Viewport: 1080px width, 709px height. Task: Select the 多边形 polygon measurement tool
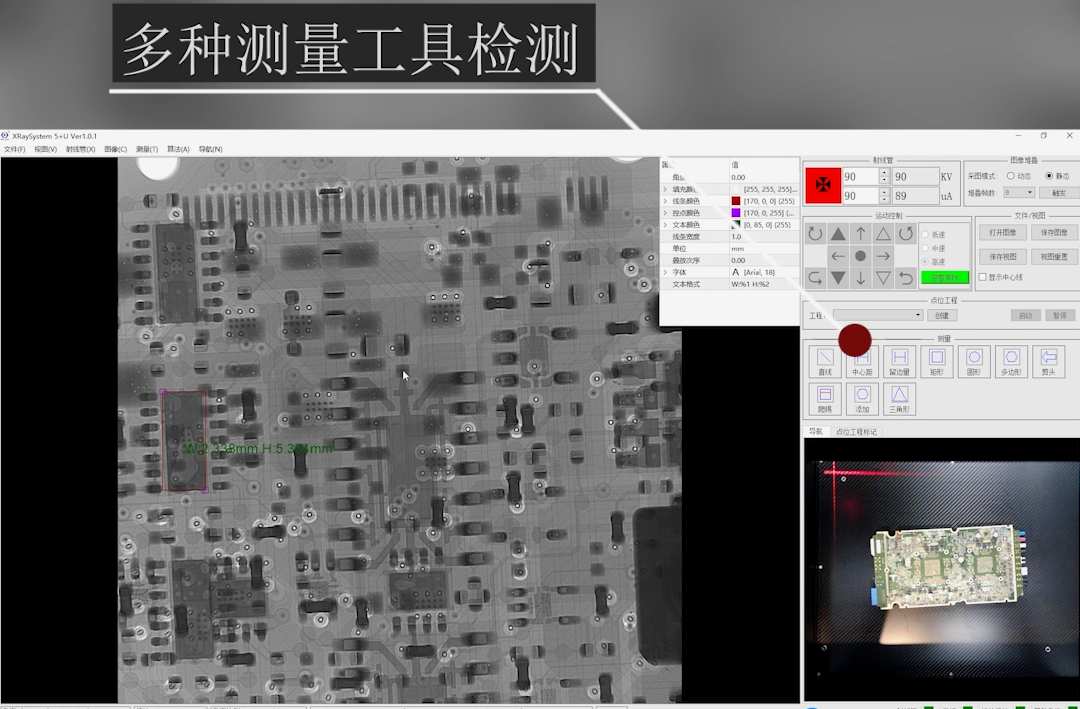coord(1011,358)
